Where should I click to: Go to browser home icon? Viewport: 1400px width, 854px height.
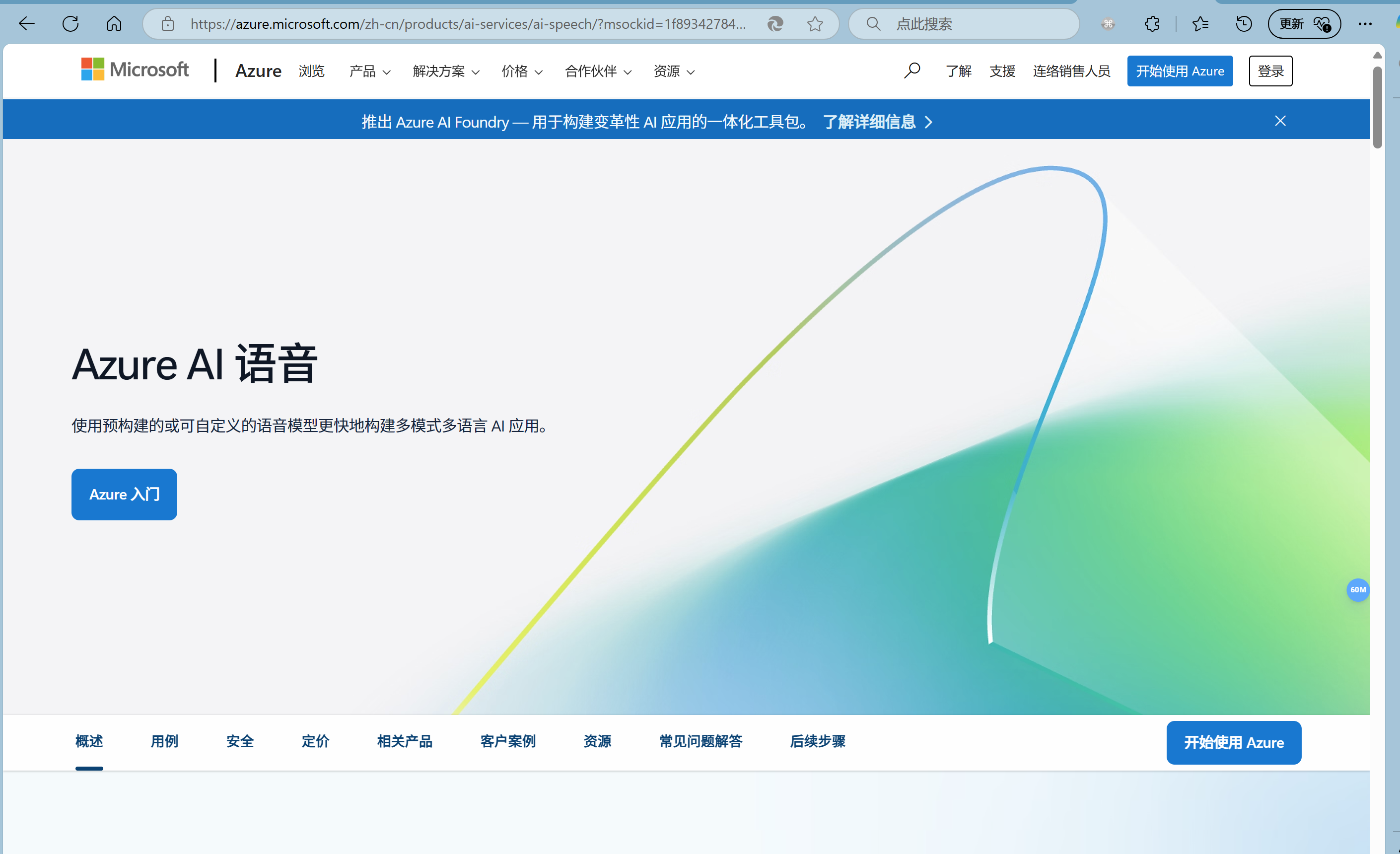click(114, 24)
